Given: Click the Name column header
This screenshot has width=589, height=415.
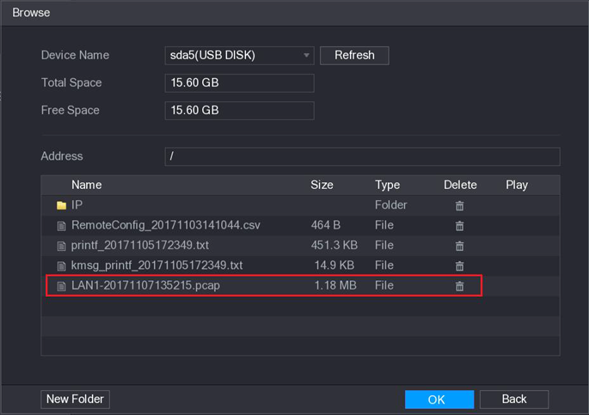Looking at the screenshot, I should [x=86, y=185].
